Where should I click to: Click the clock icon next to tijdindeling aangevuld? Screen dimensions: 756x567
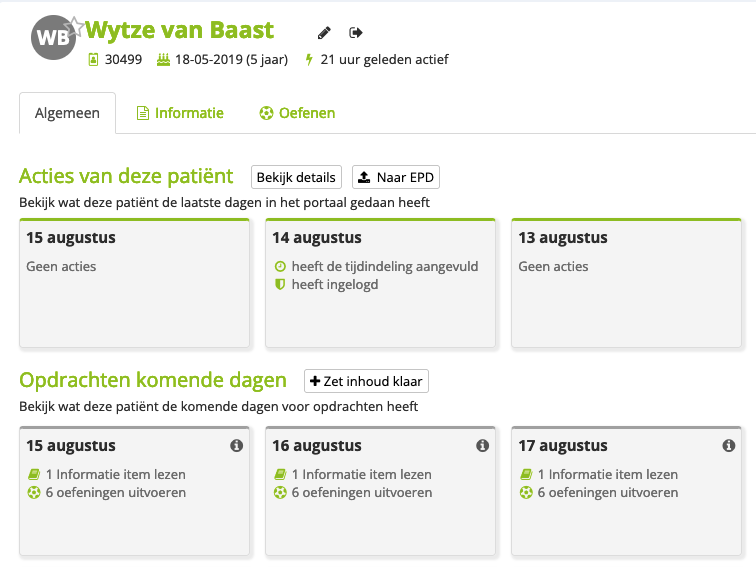click(280, 267)
